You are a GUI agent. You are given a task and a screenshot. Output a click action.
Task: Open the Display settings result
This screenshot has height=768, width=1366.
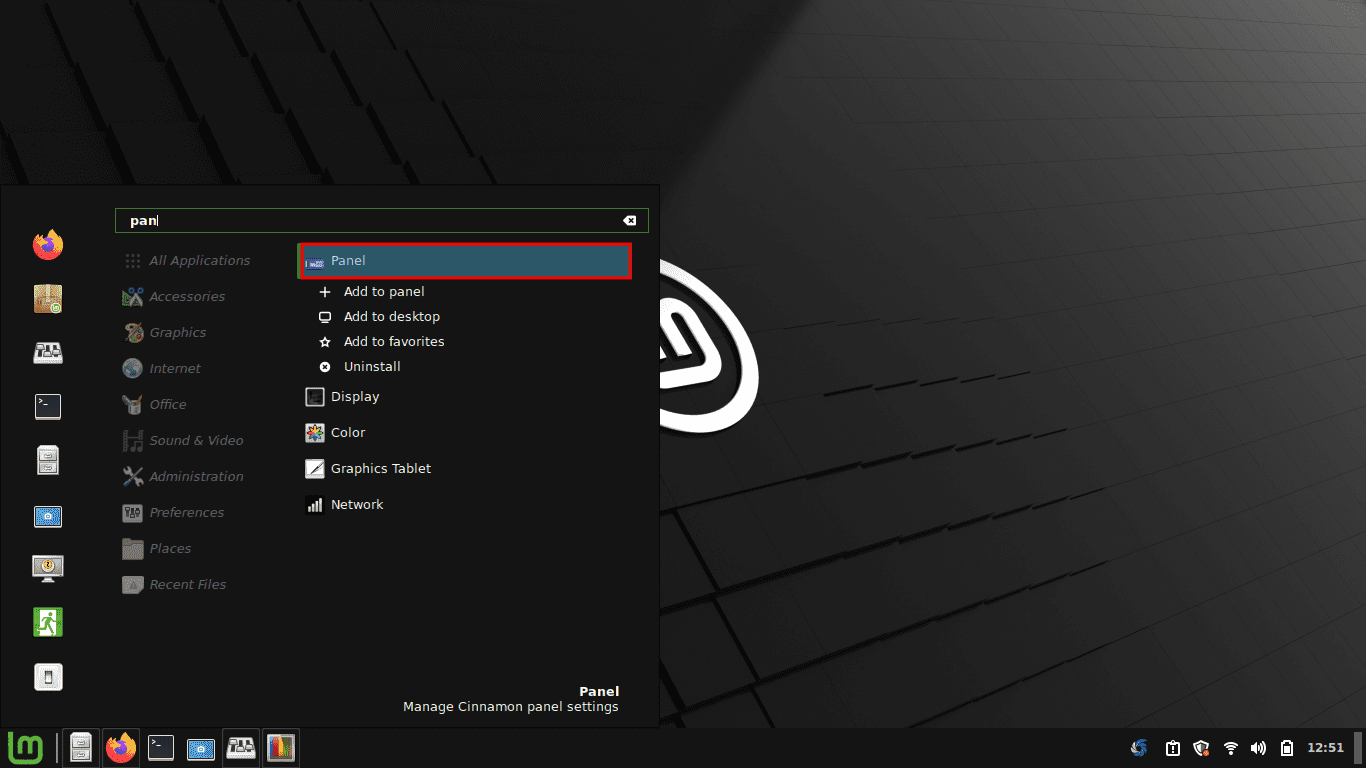click(x=354, y=397)
